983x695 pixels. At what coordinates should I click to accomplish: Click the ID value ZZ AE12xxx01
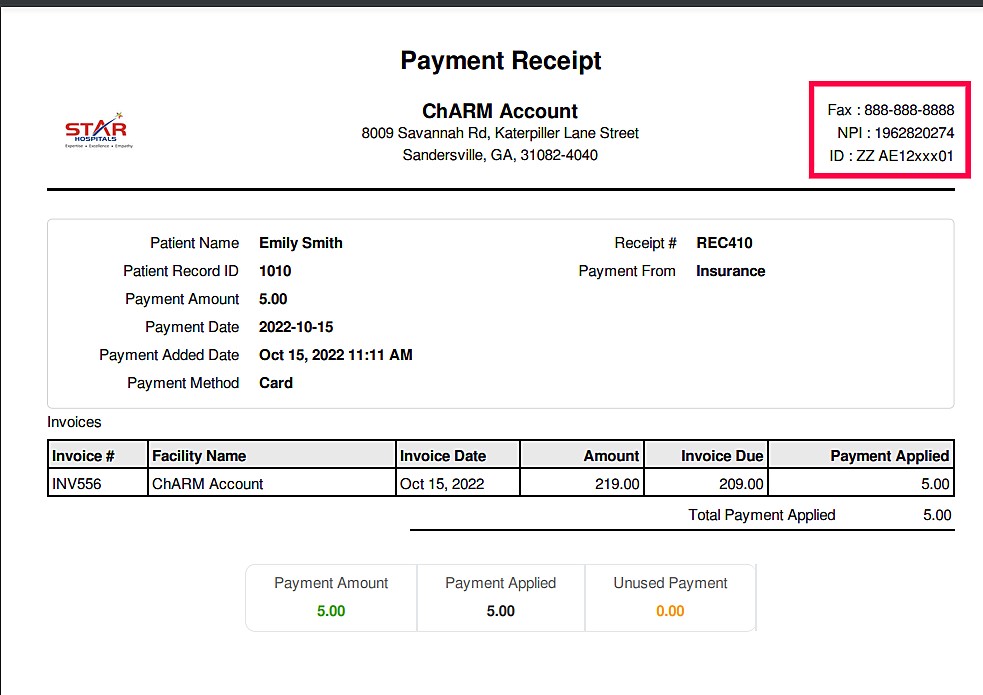[x=889, y=155]
